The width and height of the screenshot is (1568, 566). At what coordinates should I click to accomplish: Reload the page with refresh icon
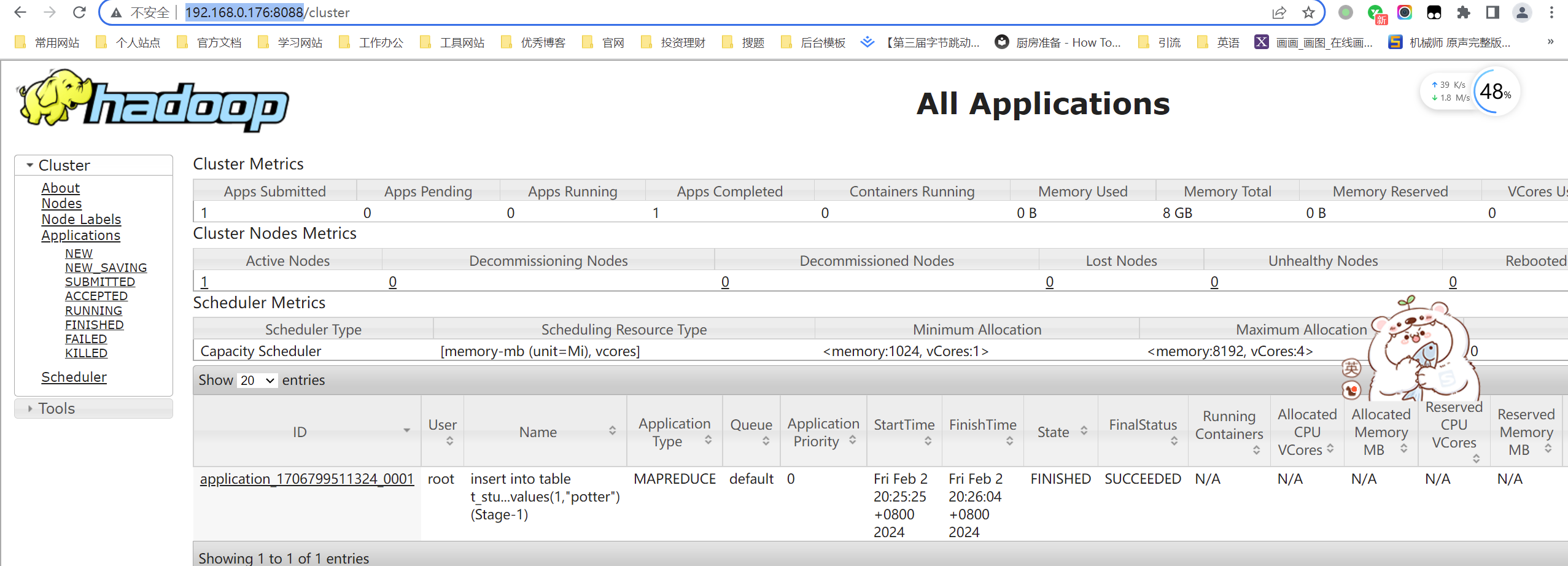[80, 12]
